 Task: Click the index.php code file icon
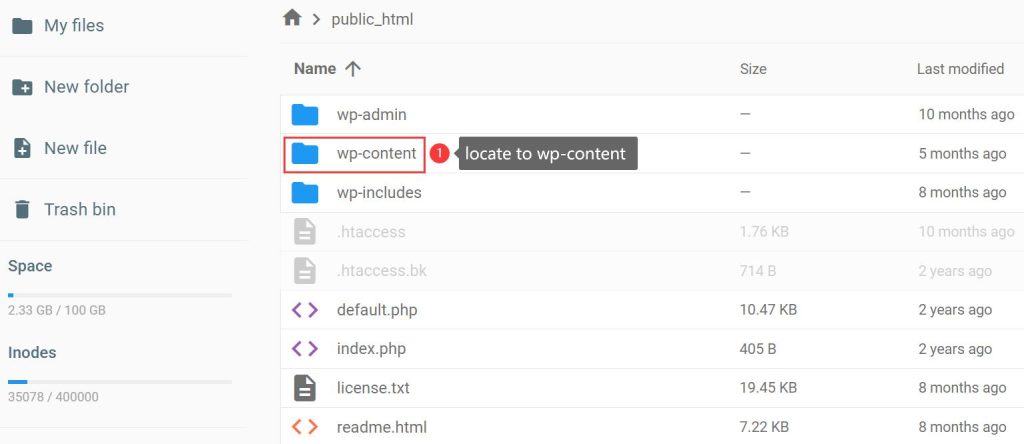click(304, 349)
